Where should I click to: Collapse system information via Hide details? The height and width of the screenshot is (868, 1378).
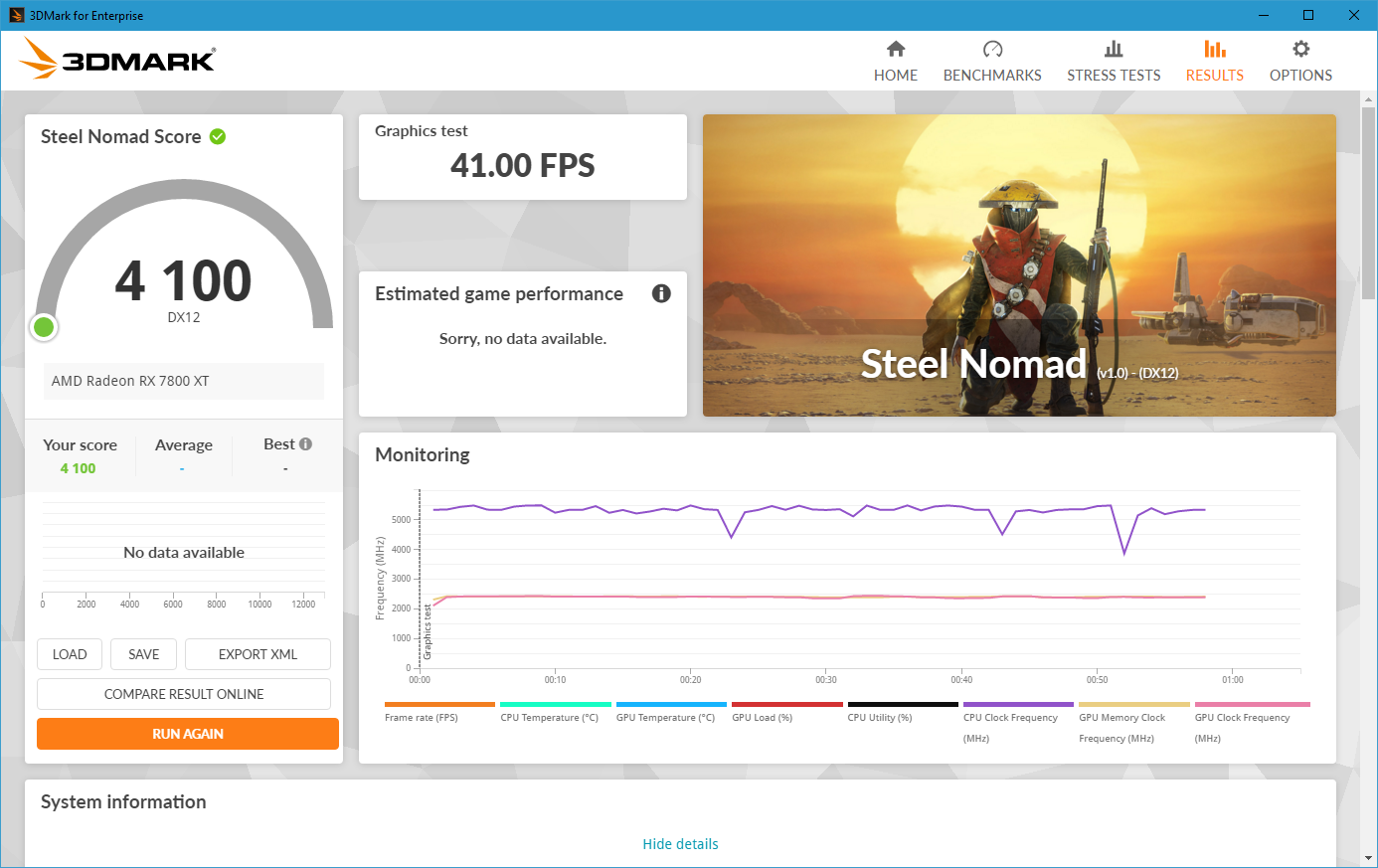(x=680, y=844)
